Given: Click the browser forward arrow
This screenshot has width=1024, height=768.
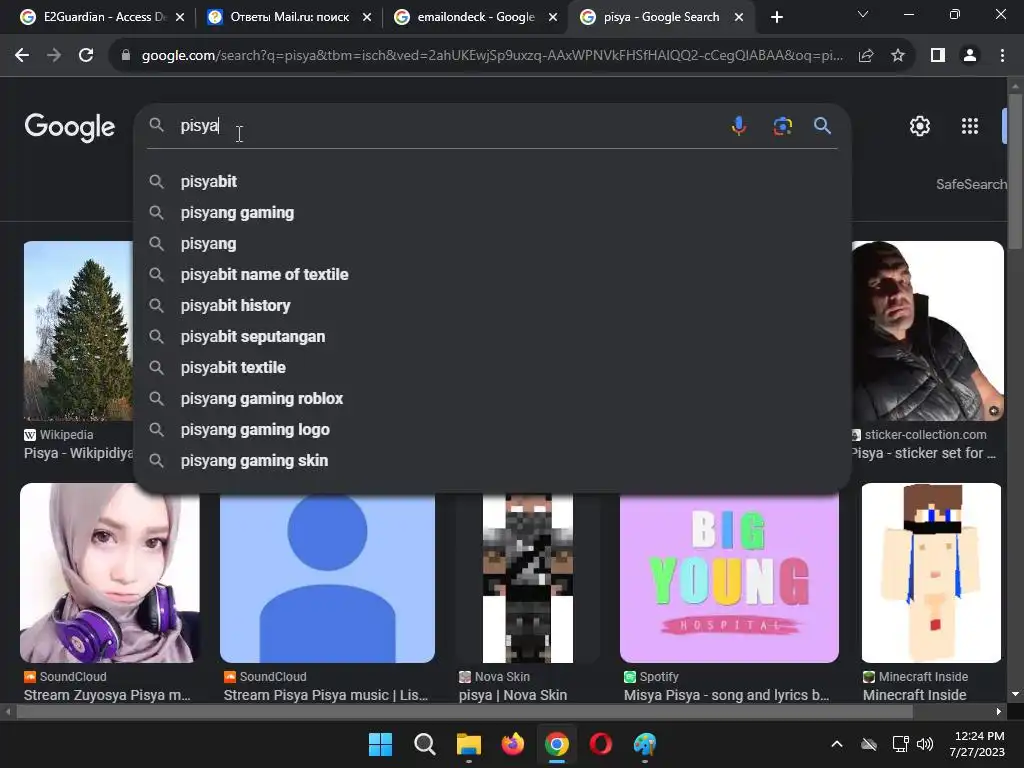Looking at the screenshot, I should [x=54, y=56].
